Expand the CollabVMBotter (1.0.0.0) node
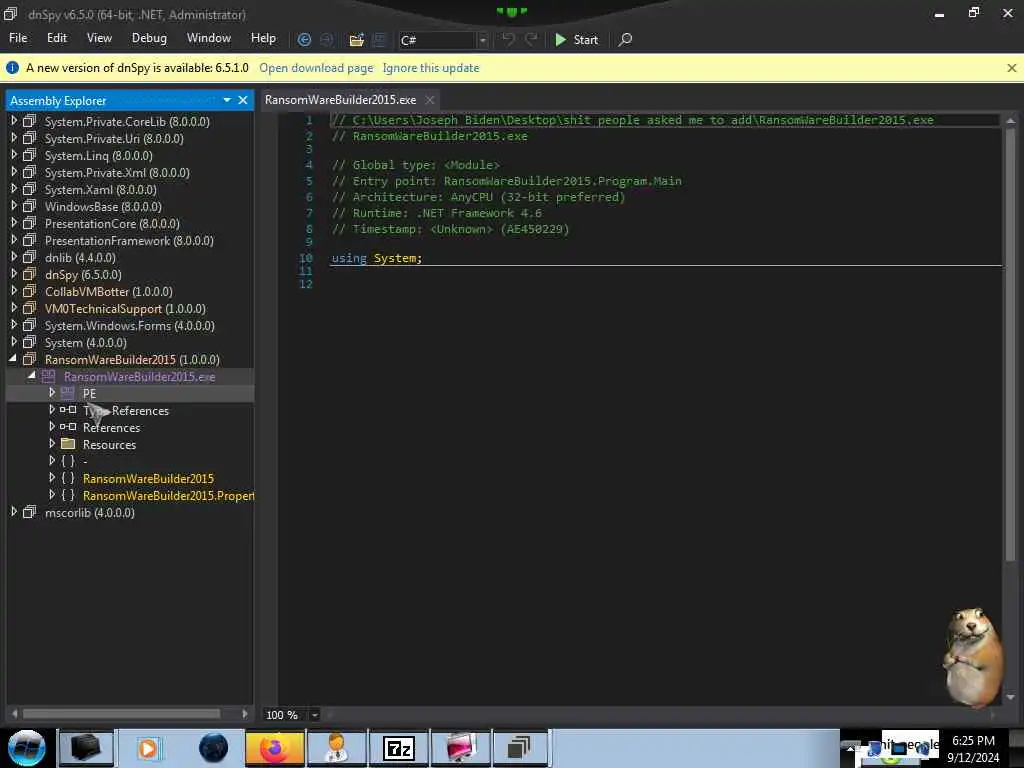The height and width of the screenshot is (768, 1024). point(13,291)
